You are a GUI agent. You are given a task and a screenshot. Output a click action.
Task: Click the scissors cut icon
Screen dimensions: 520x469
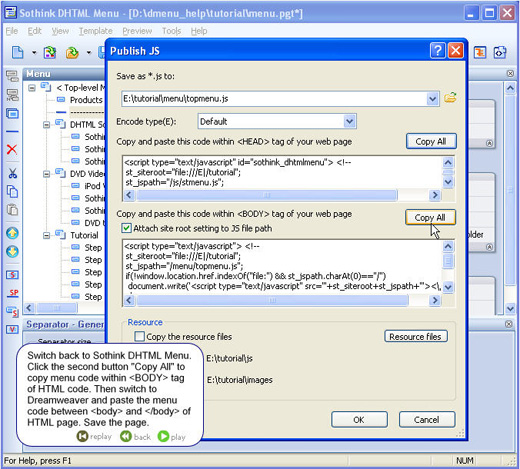pyautogui.click(x=12, y=173)
